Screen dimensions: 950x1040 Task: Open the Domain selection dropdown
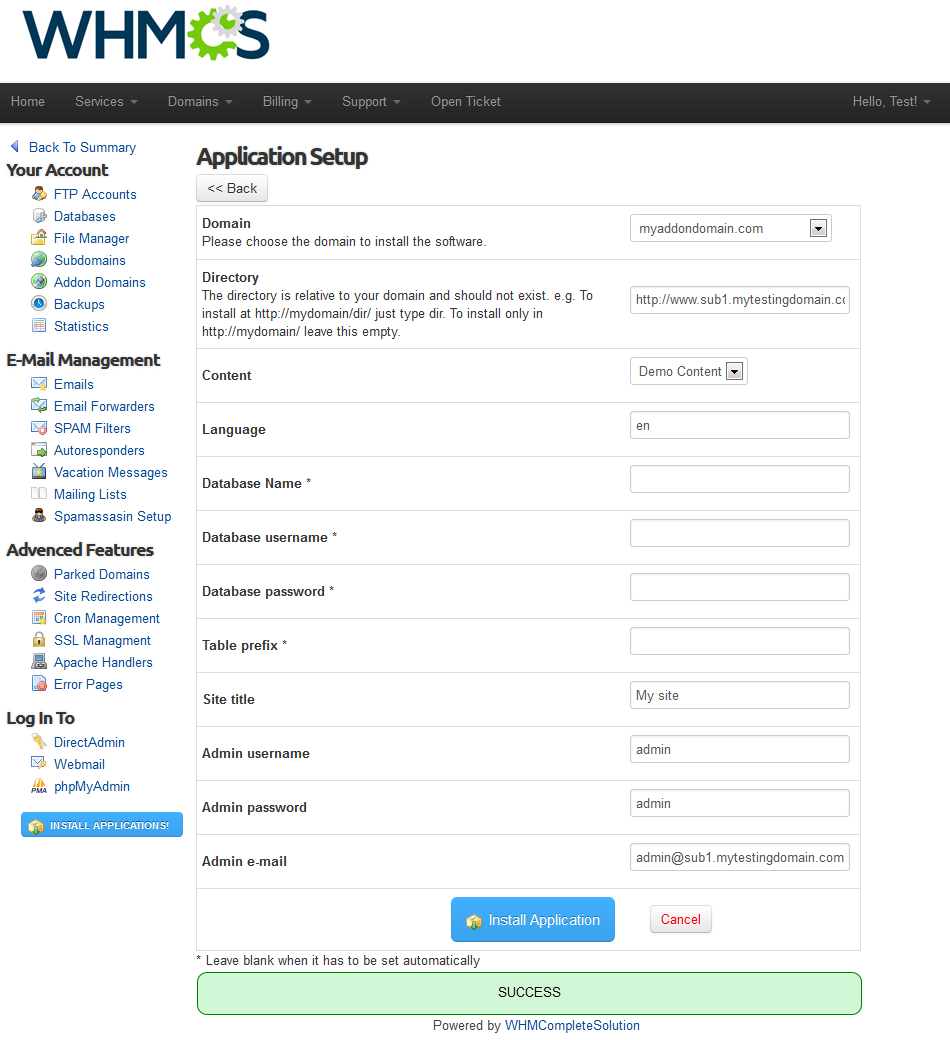[x=731, y=229]
